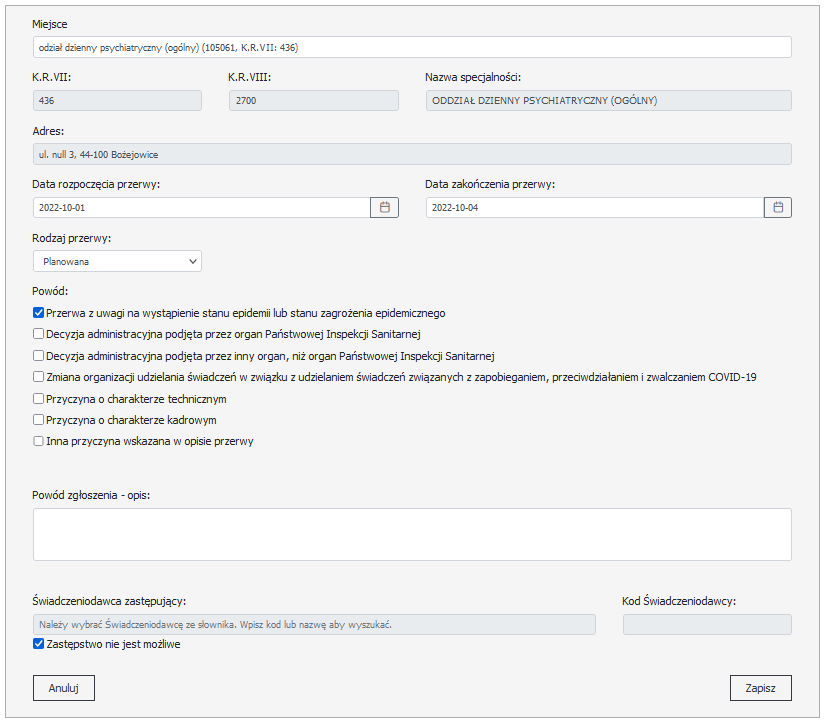Click the break start date input field
The width and height of the screenshot is (824, 724).
[201, 207]
